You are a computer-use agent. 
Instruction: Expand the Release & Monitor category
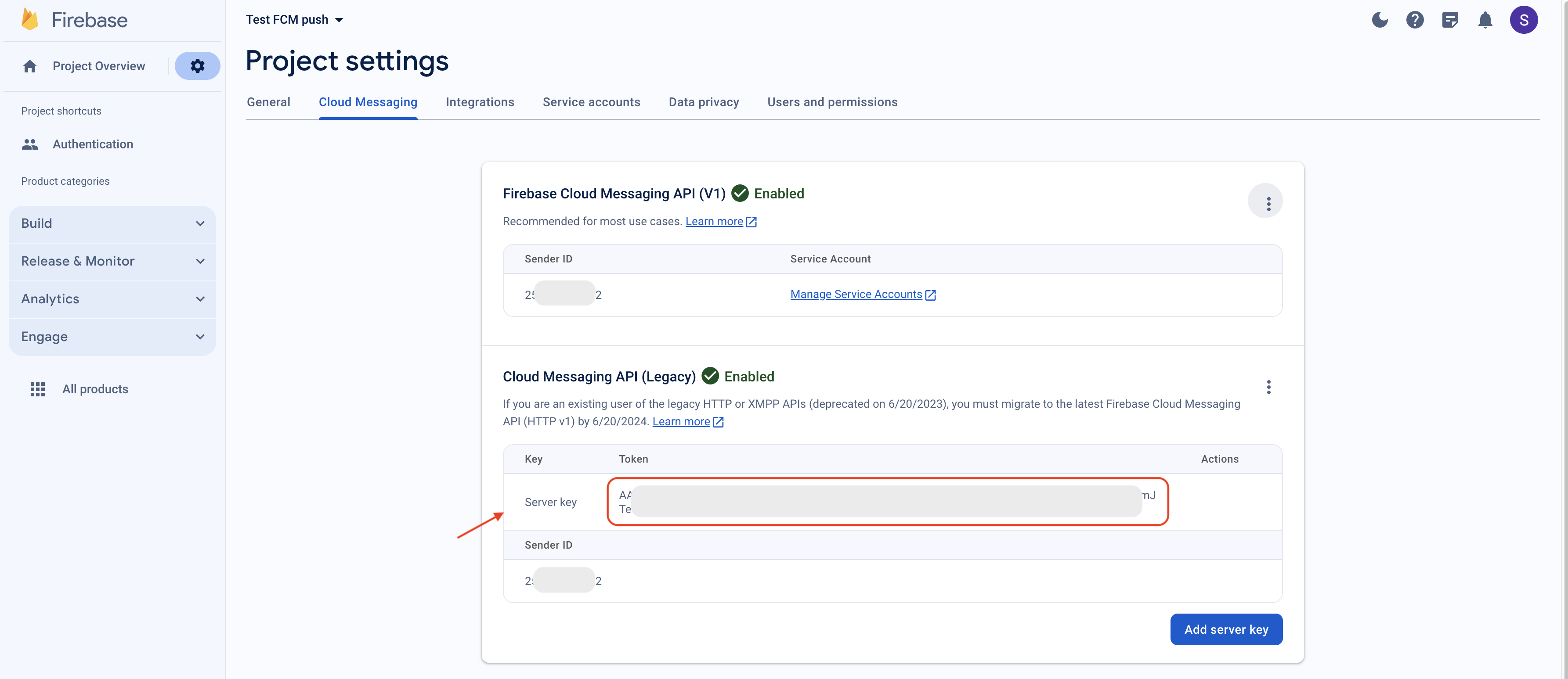[112, 261]
